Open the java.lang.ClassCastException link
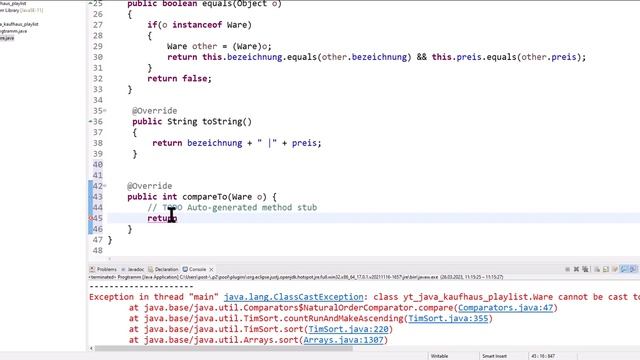Screen dimensions: 640x360 pos(293,297)
